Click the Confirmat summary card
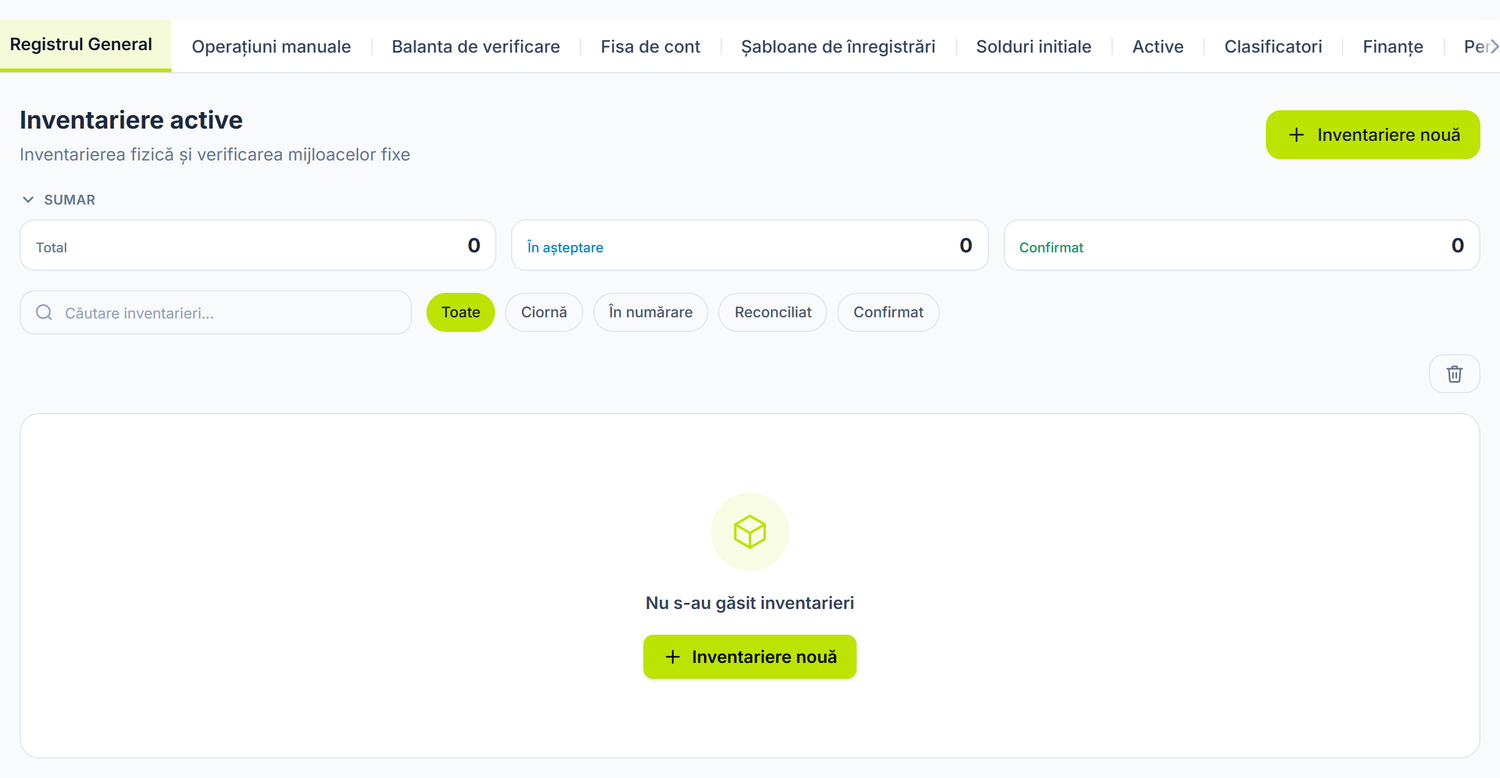This screenshot has height=778, width=1500. pos(1242,245)
